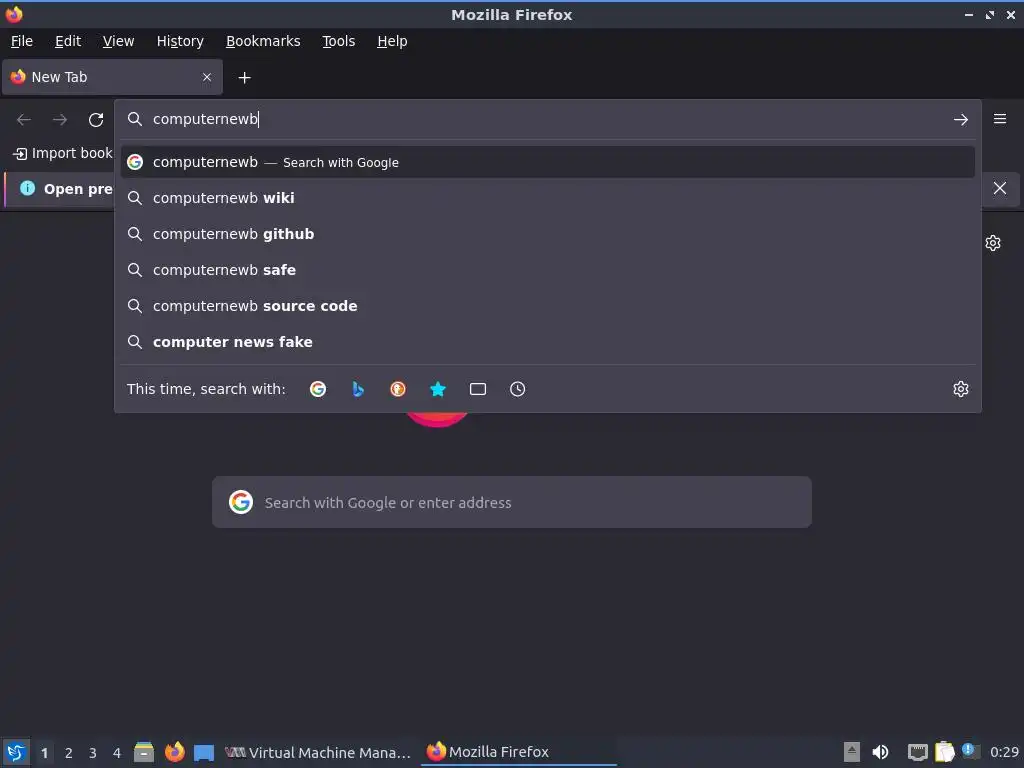Click the Firefox logo in title bar

14,14
